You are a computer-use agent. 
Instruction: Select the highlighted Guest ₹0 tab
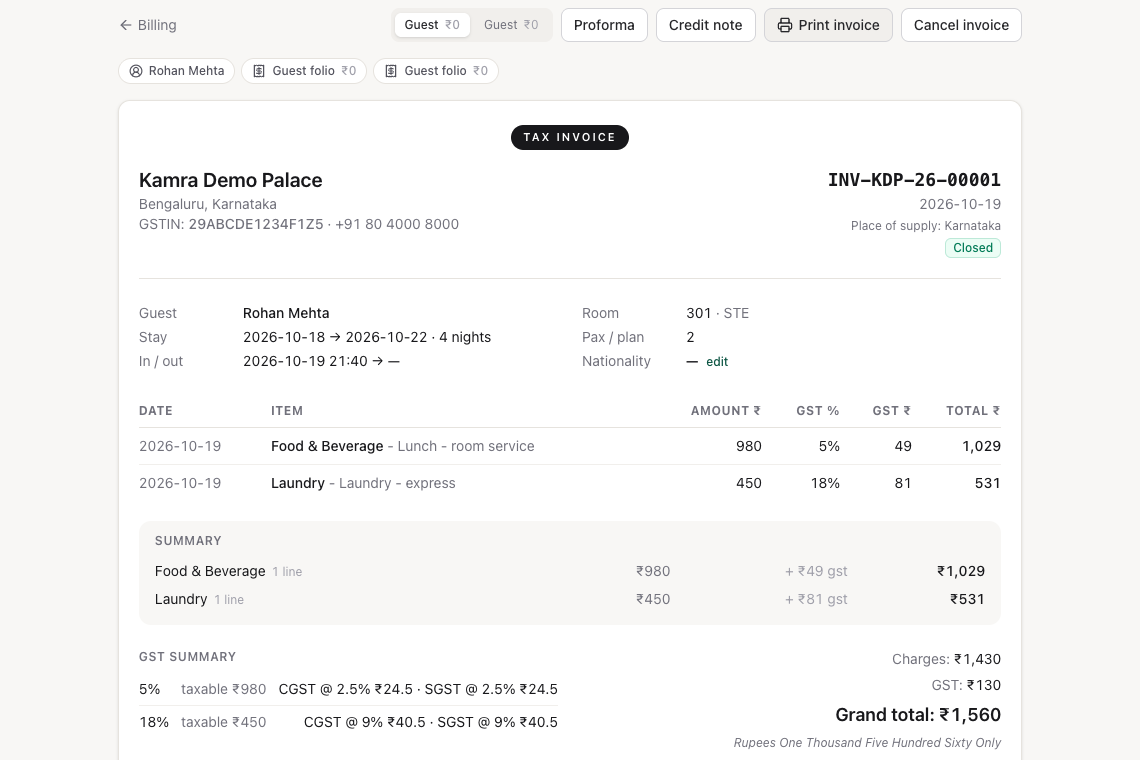tap(432, 25)
